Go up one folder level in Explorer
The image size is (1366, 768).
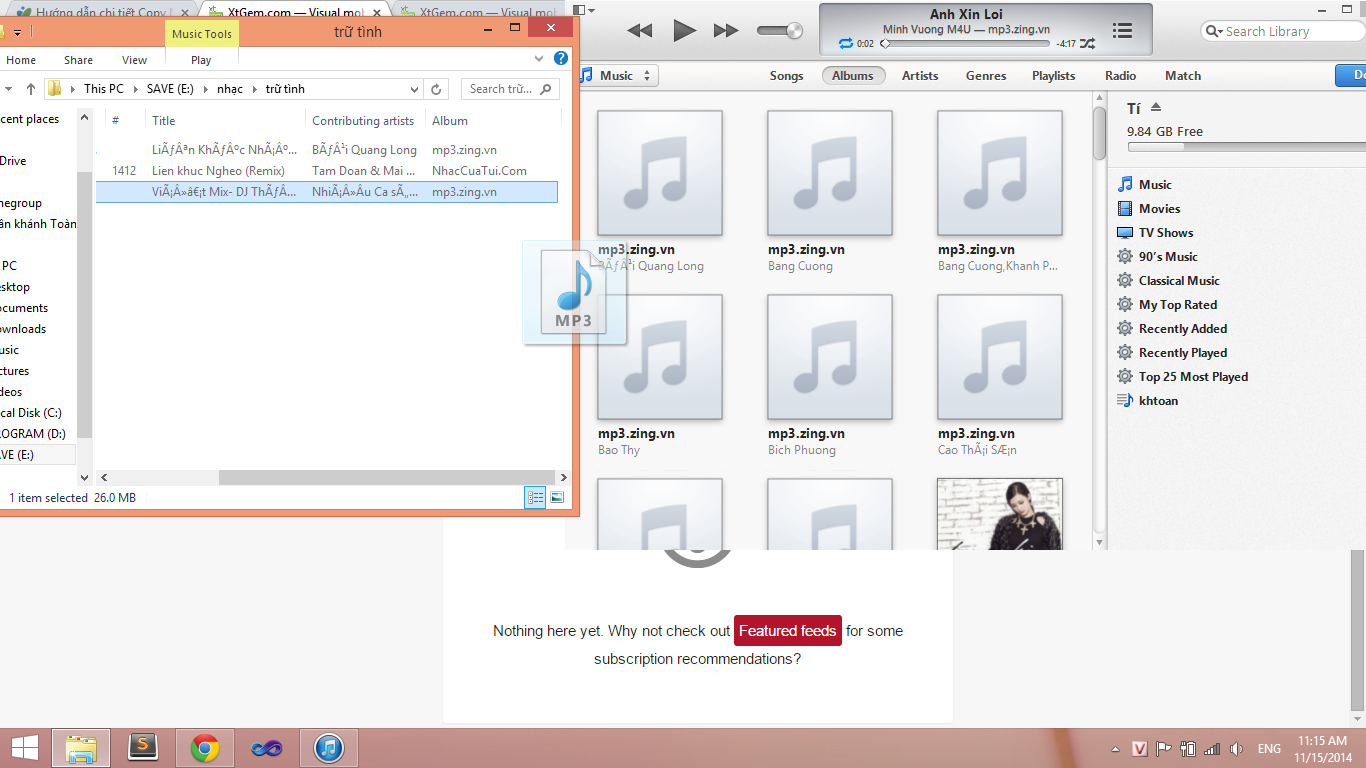pos(31,89)
